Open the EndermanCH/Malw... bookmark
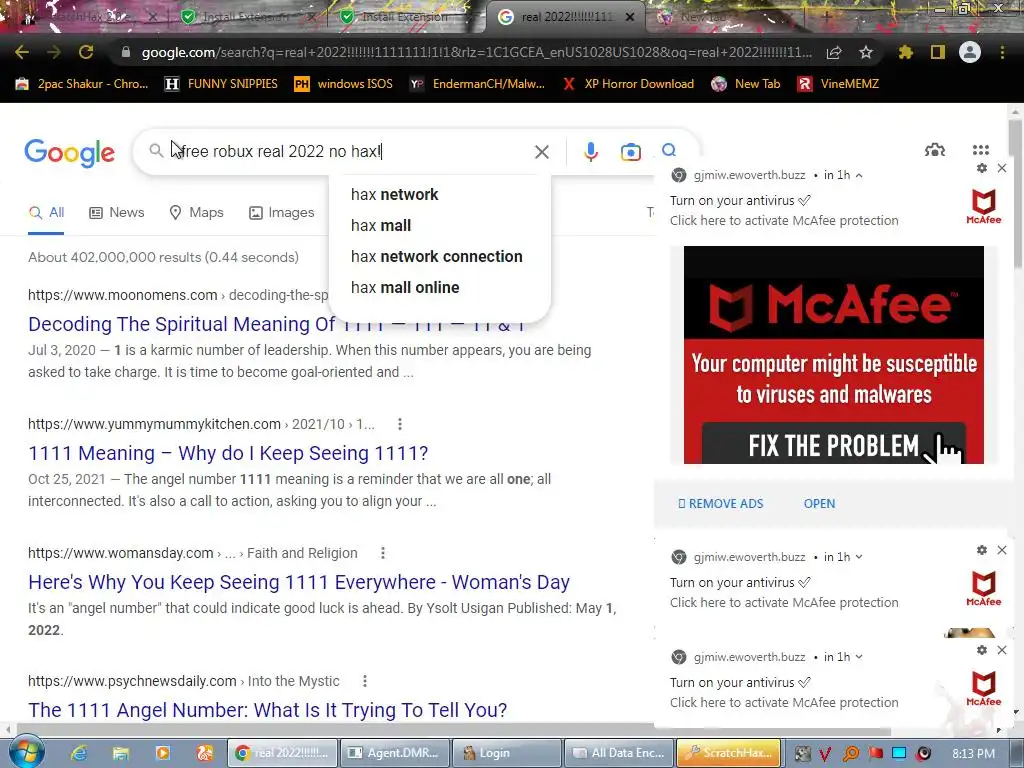The width and height of the screenshot is (1024, 768). [x=477, y=84]
